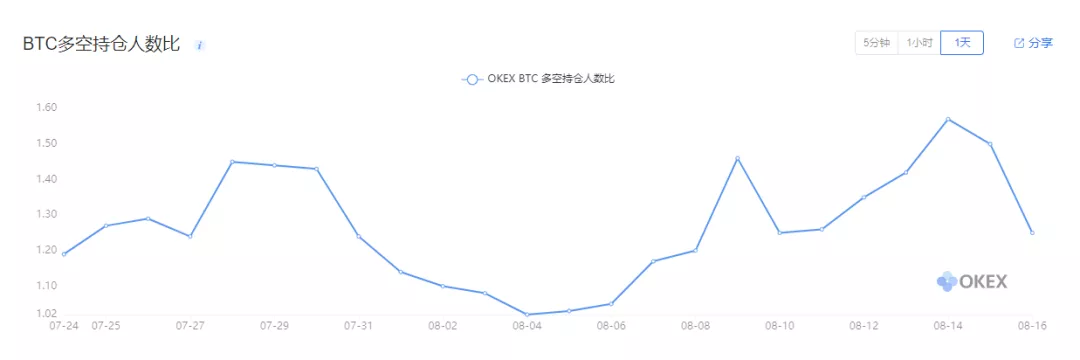The image size is (1080, 360).
Task: Switch to the 1小时 interval
Action: (919, 43)
